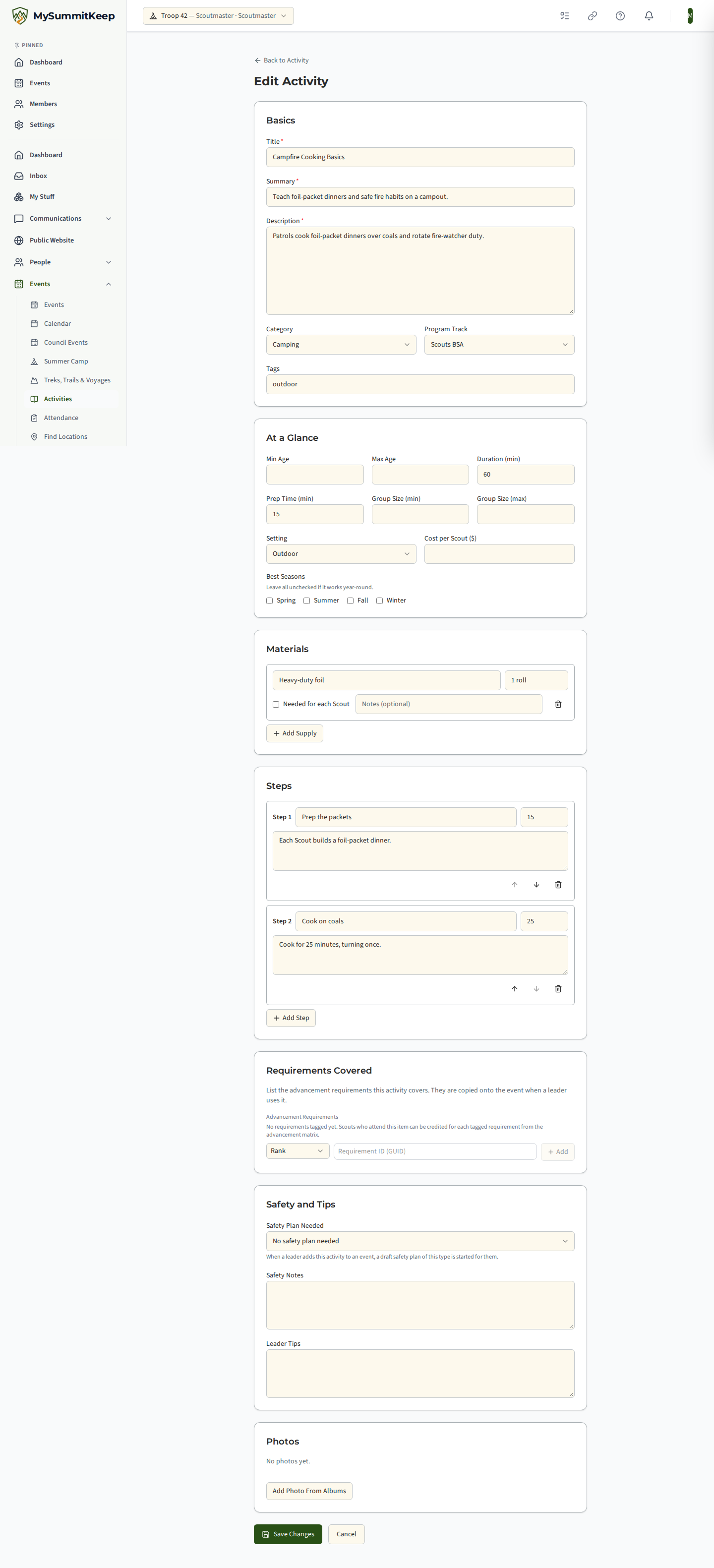The image size is (714, 1568).
Task: Delete the Heavy-duty foil supply row
Action: click(558, 704)
